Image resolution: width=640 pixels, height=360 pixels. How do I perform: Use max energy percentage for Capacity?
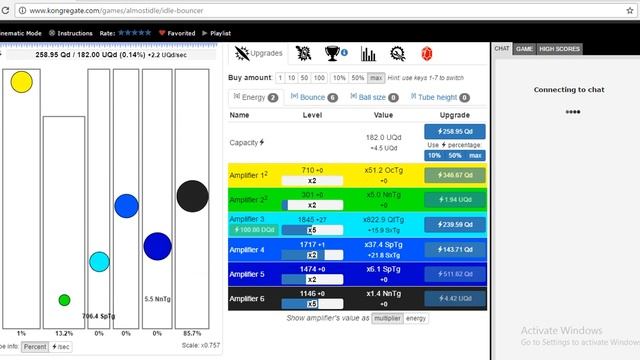[x=475, y=156]
